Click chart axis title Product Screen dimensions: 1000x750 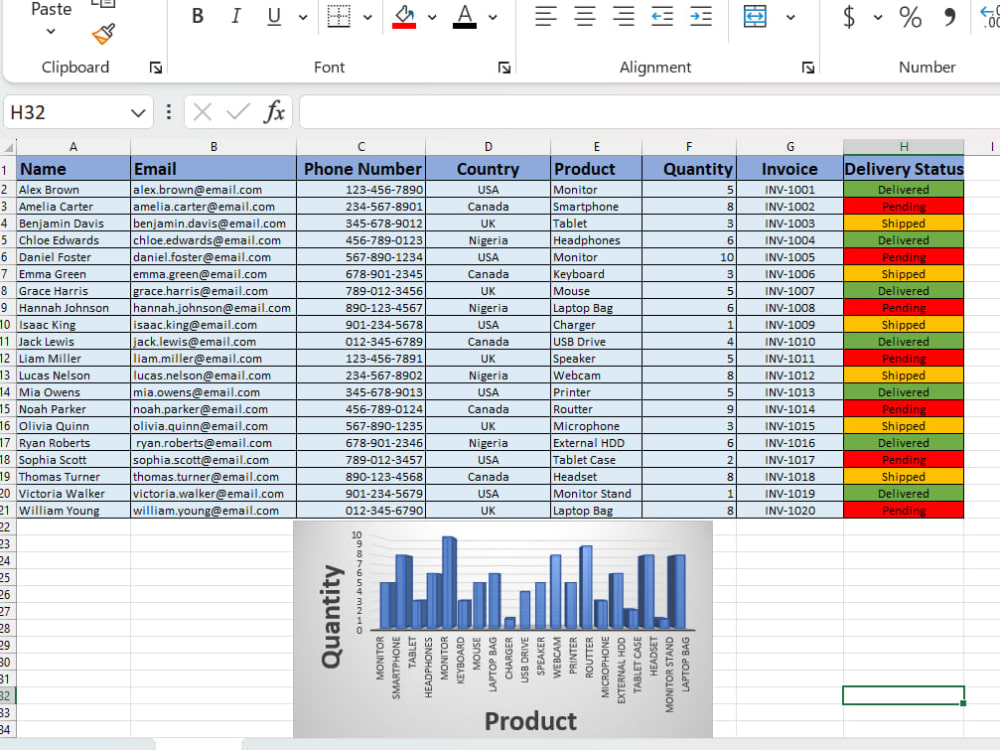[531, 721]
